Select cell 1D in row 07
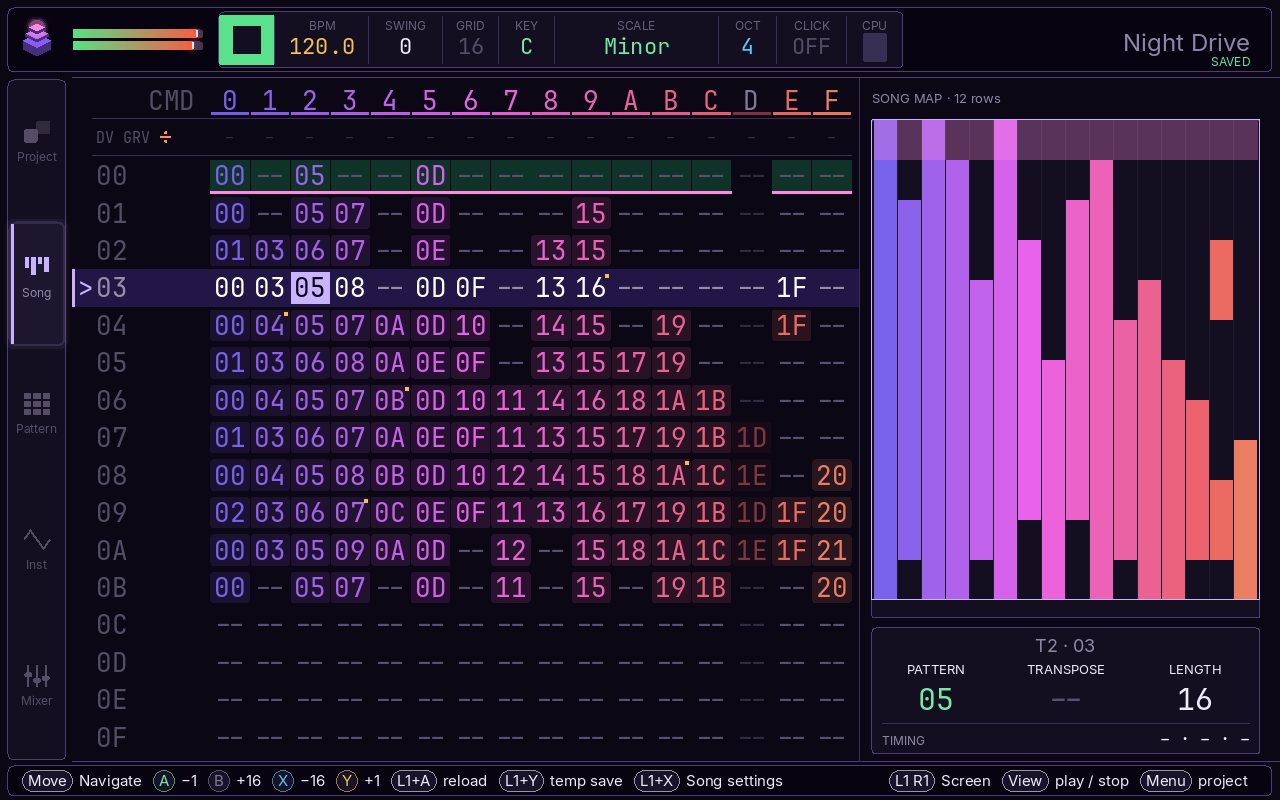Viewport: 1280px width, 800px height. (751, 438)
